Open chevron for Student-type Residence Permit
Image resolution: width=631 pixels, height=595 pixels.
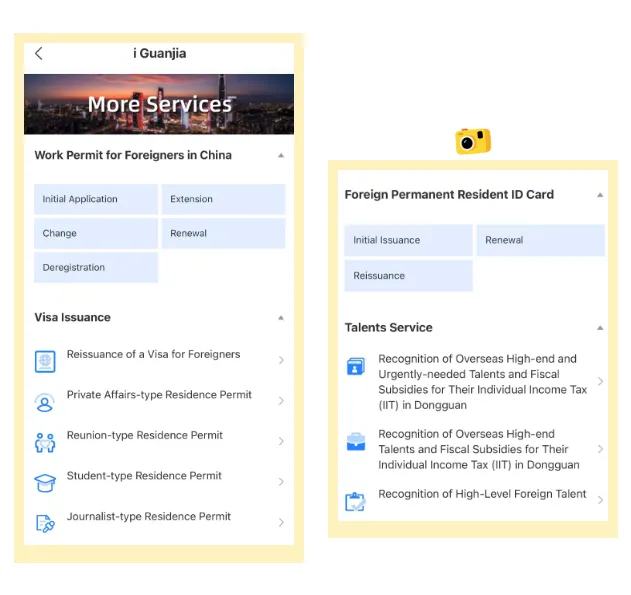[x=281, y=482]
